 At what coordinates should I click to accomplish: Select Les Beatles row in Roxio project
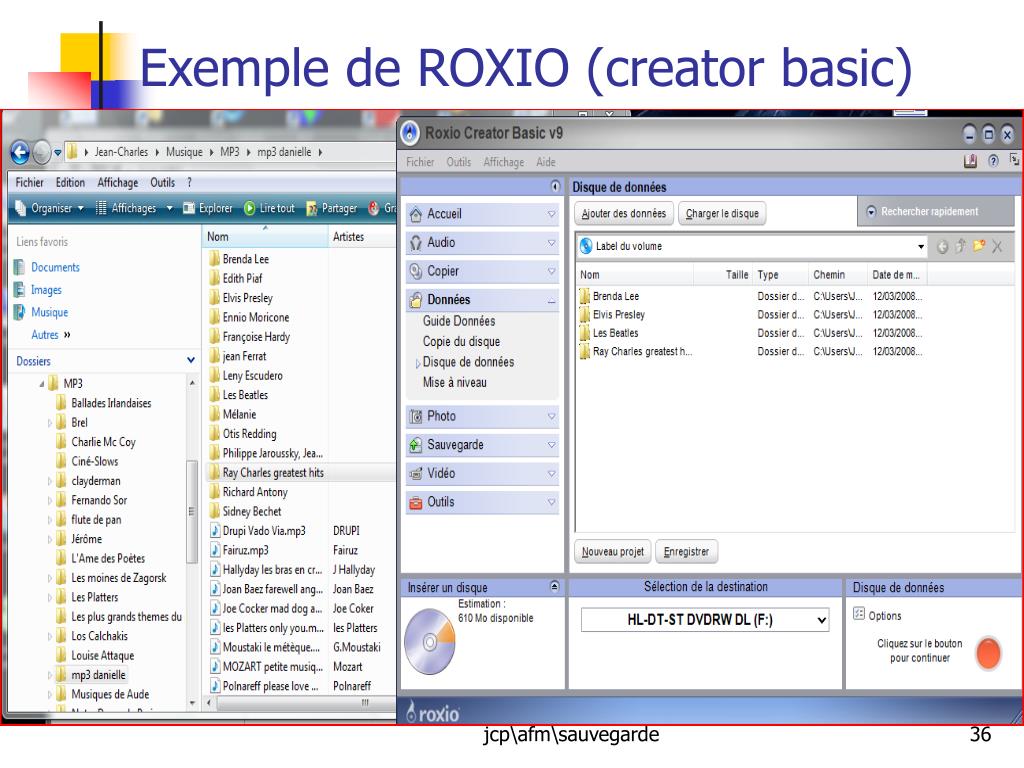(751, 333)
